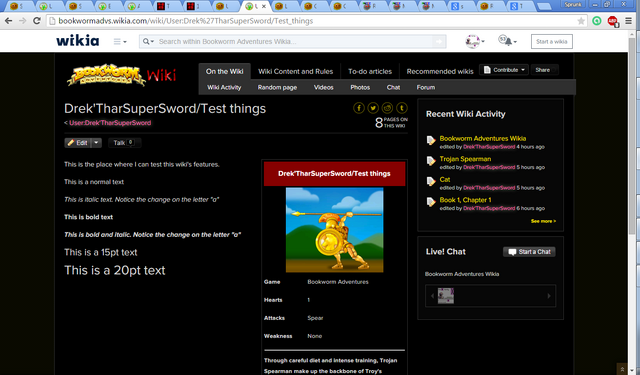The height and width of the screenshot is (375, 640).
Task: Click the edit icon beside Trojan Spearman
Action: 431,161
